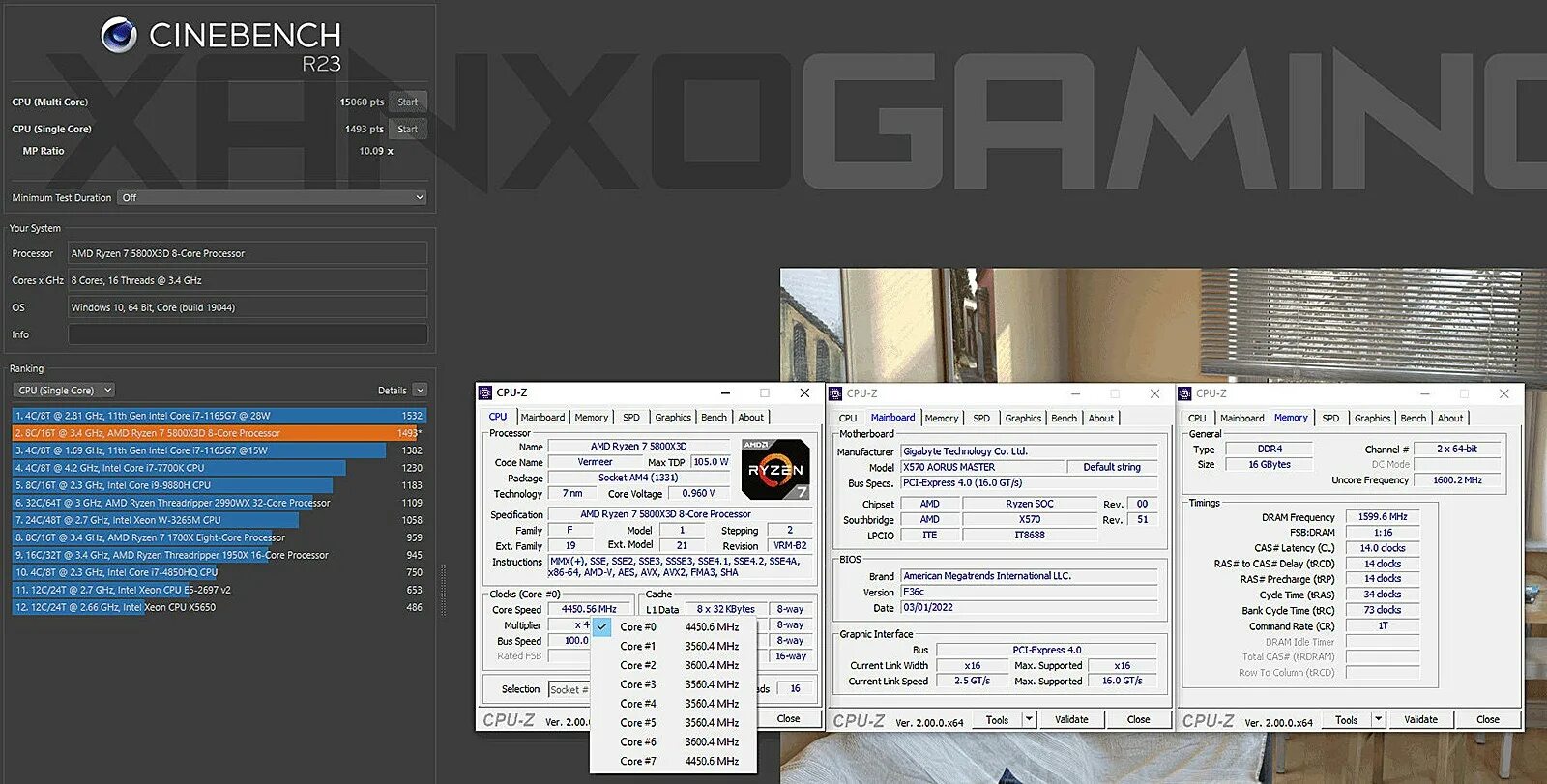Click the CPU-Z window title icon of the CPU window

pyautogui.click(x=485, y=392)
